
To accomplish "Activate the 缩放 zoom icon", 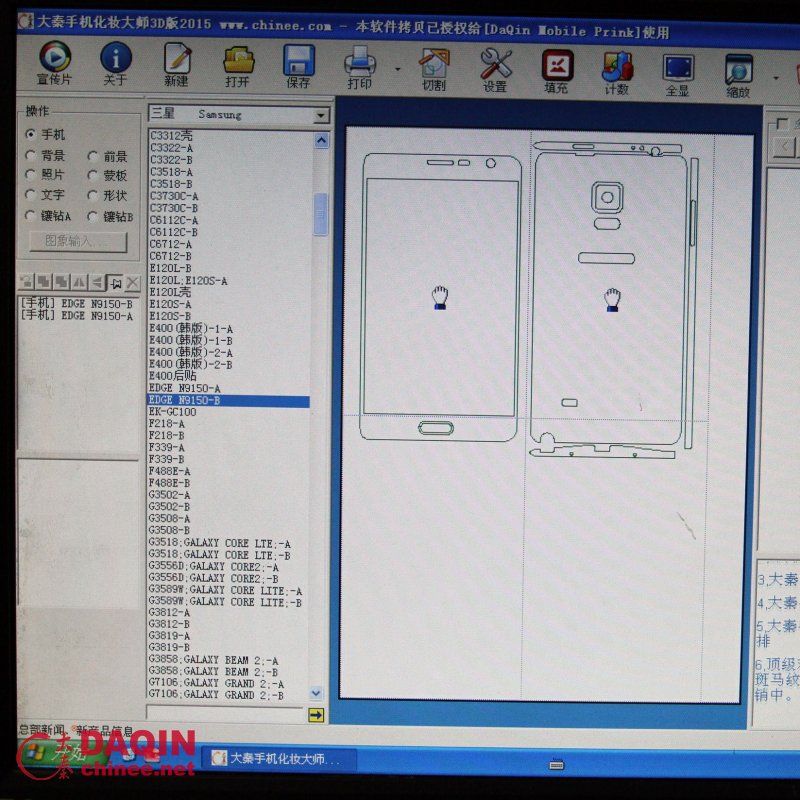I will point(738,76).
